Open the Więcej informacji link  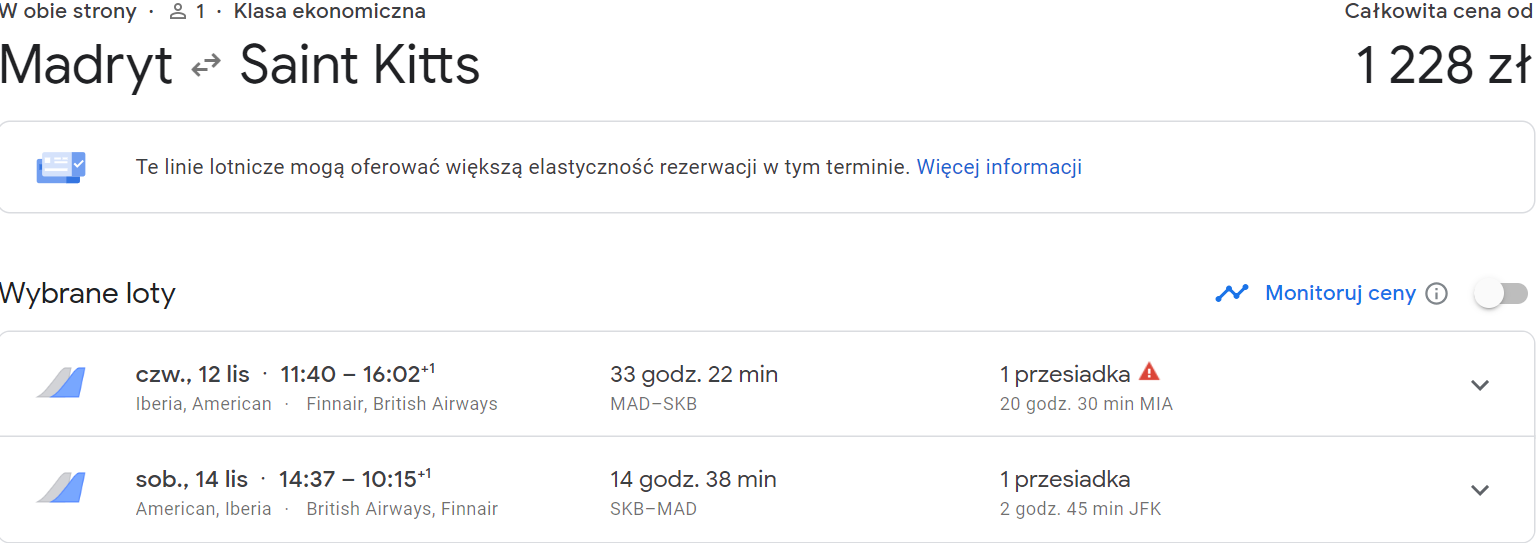(x=999, y=167)
